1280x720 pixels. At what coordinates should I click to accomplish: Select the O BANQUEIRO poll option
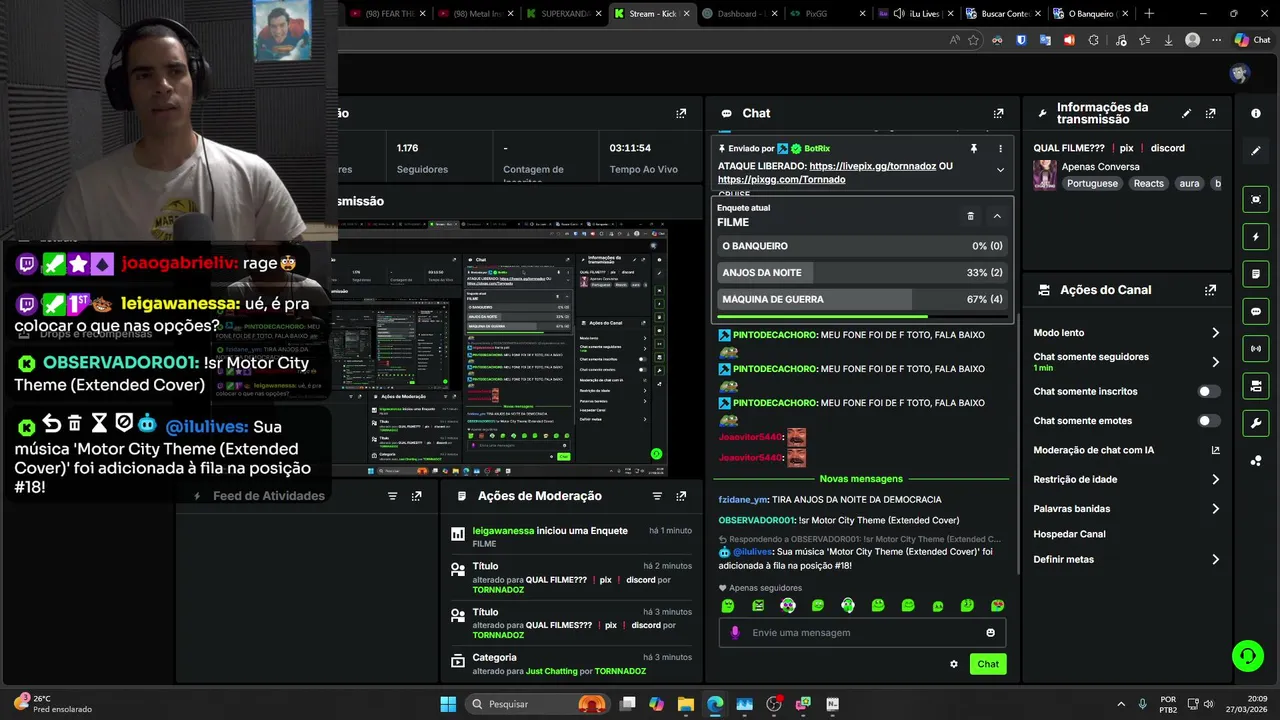862,246
